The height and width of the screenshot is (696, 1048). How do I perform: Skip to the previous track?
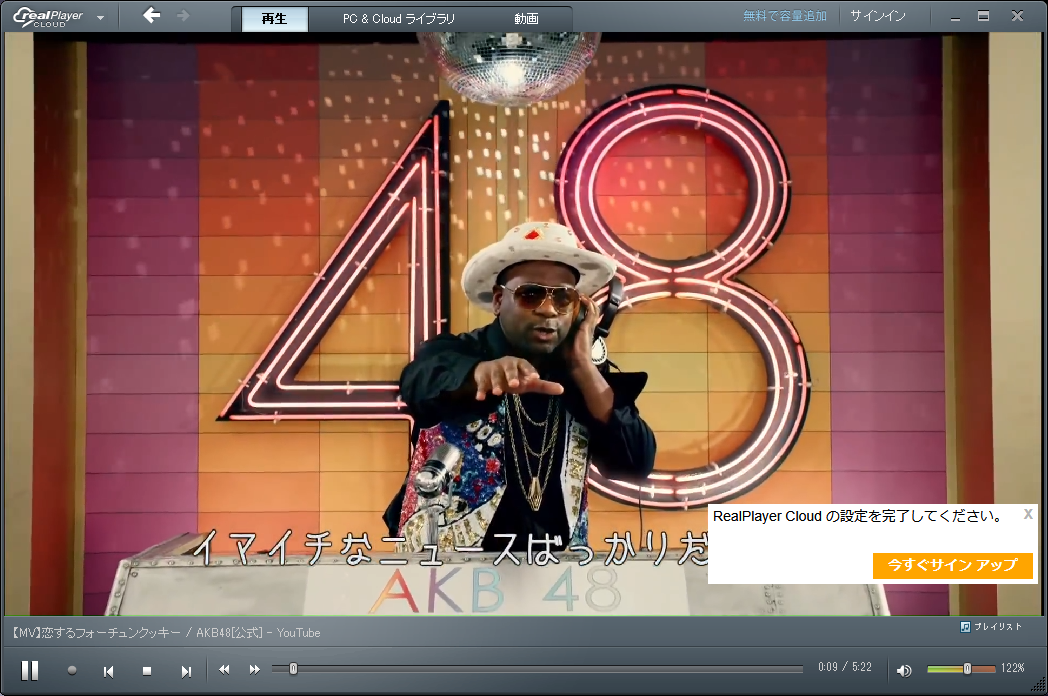pyautogui.click(x=108, y=671)
